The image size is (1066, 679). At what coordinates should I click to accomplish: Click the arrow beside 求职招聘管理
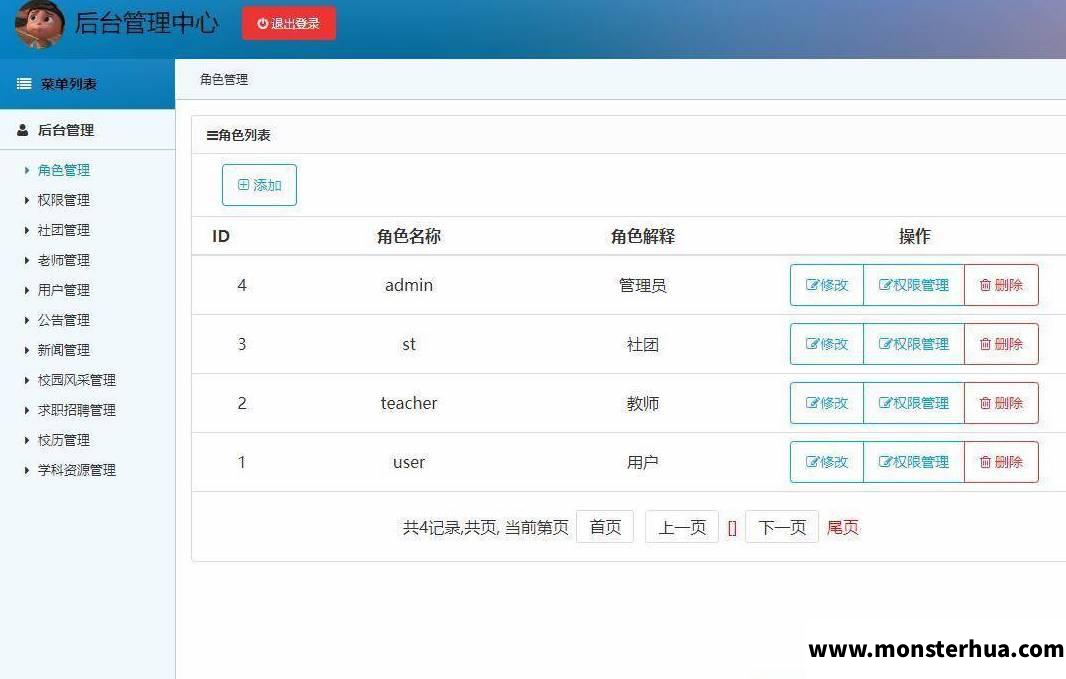(27, 410)
